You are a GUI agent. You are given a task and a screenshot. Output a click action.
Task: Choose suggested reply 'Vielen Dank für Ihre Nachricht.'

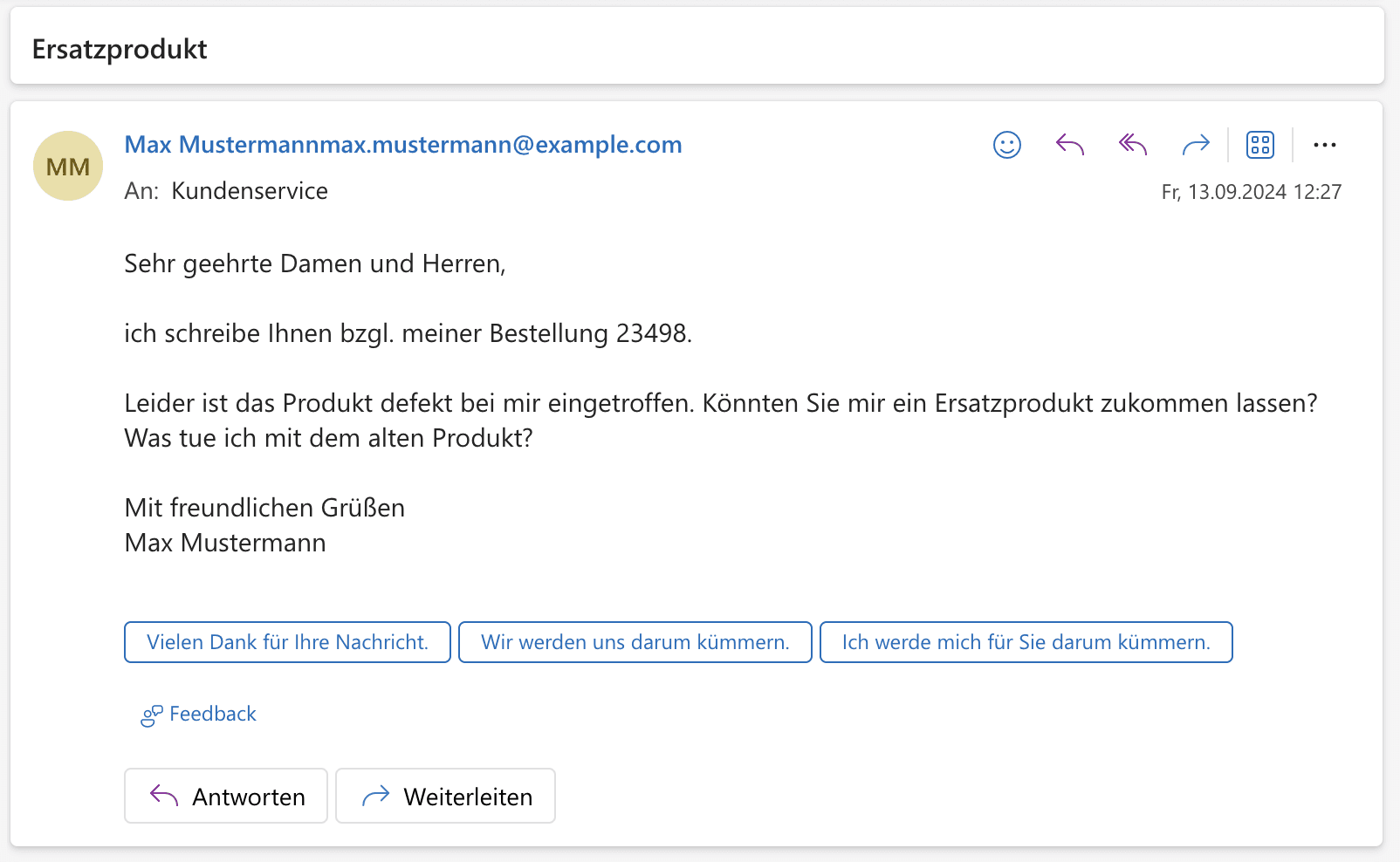coord(287,642)
